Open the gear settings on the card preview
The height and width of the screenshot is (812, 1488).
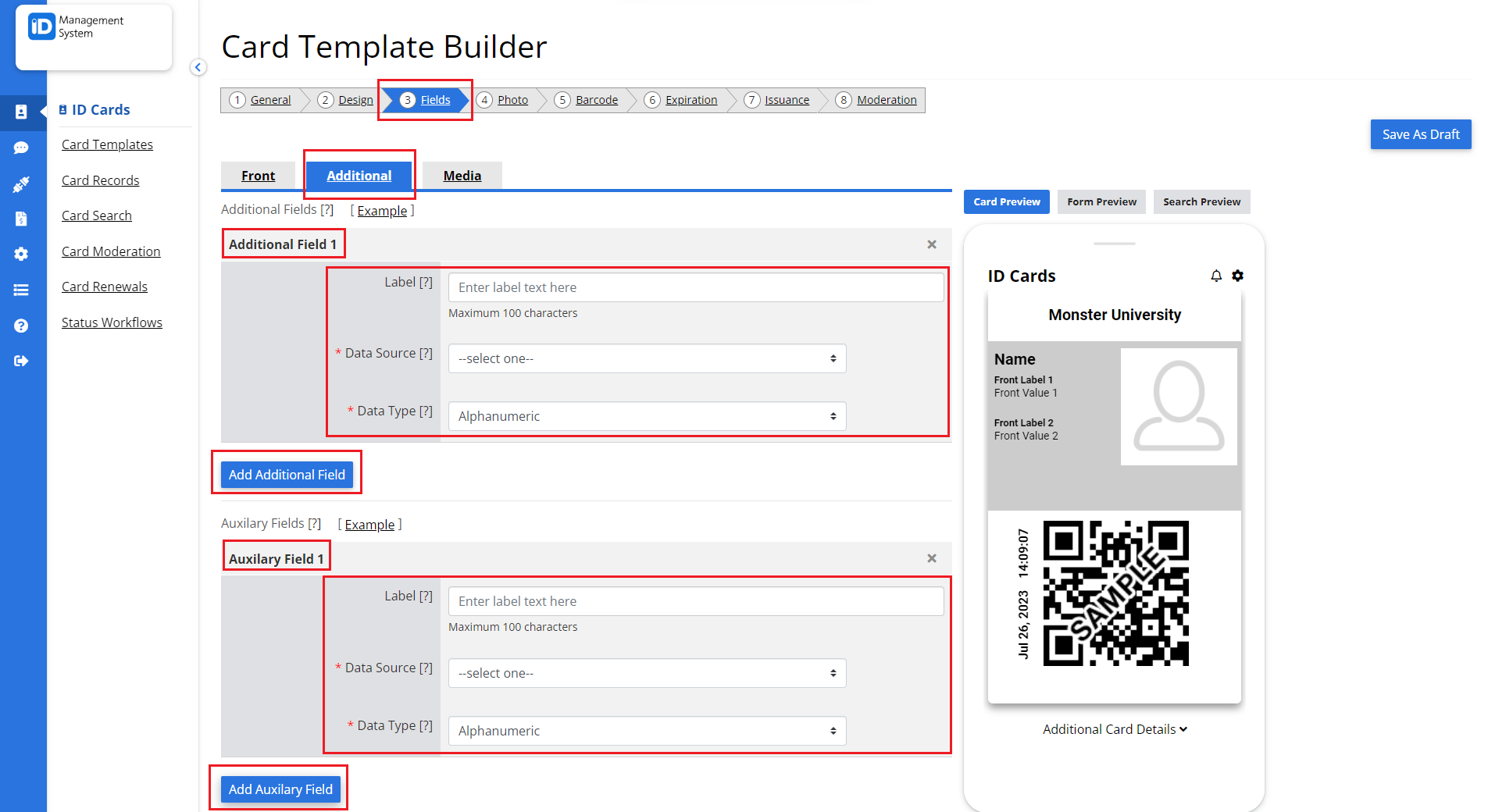pos(1238,276)
